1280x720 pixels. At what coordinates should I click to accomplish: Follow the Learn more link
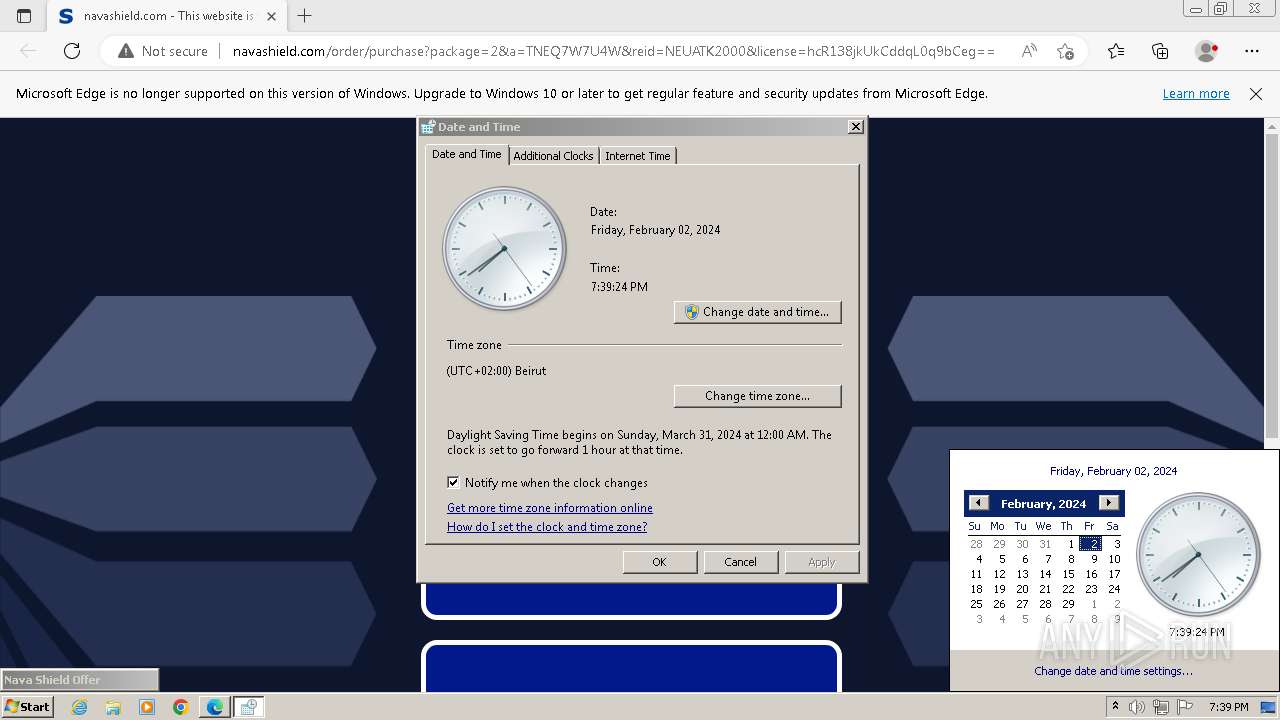tap(1196, 93)
